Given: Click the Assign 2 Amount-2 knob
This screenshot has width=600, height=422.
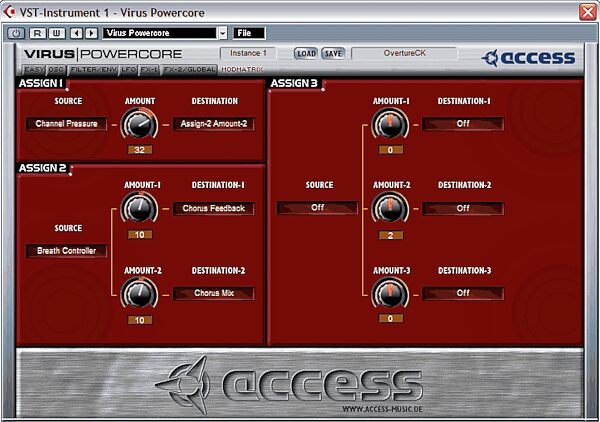Looking at the screenshot, I should coord(139,293).
